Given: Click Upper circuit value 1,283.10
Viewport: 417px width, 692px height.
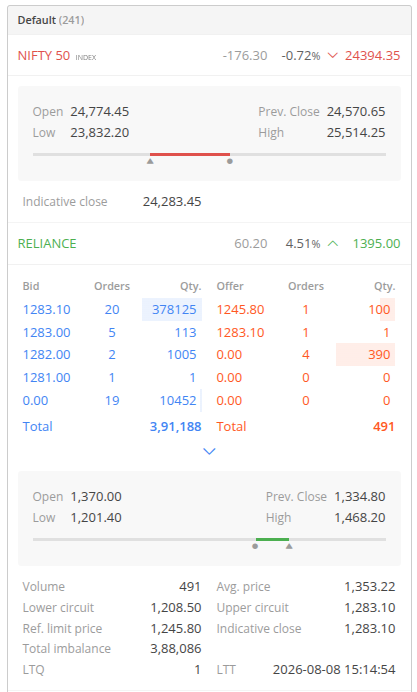Looking at the screenshot, I should pos(370,608).
